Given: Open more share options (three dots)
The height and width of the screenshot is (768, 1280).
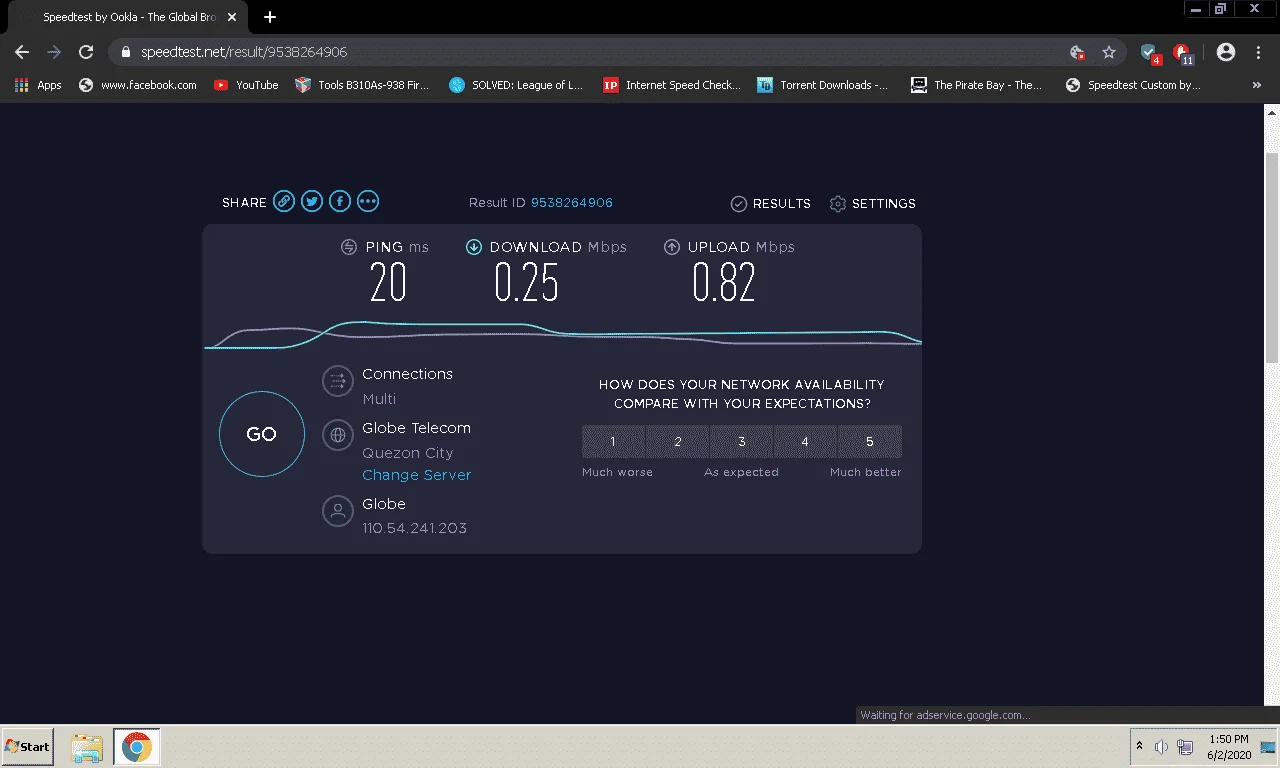Looking at the screenshot, I should pyautogui.click(x=368, y=202).
